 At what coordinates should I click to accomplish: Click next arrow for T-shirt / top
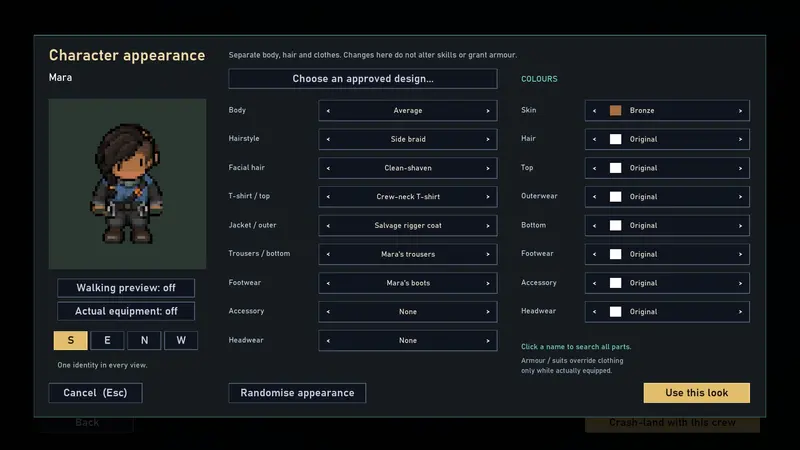(488, 197)
